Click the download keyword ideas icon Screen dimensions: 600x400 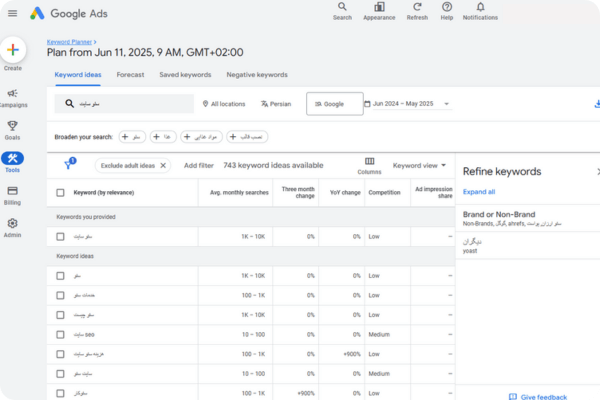coord(597,104)
